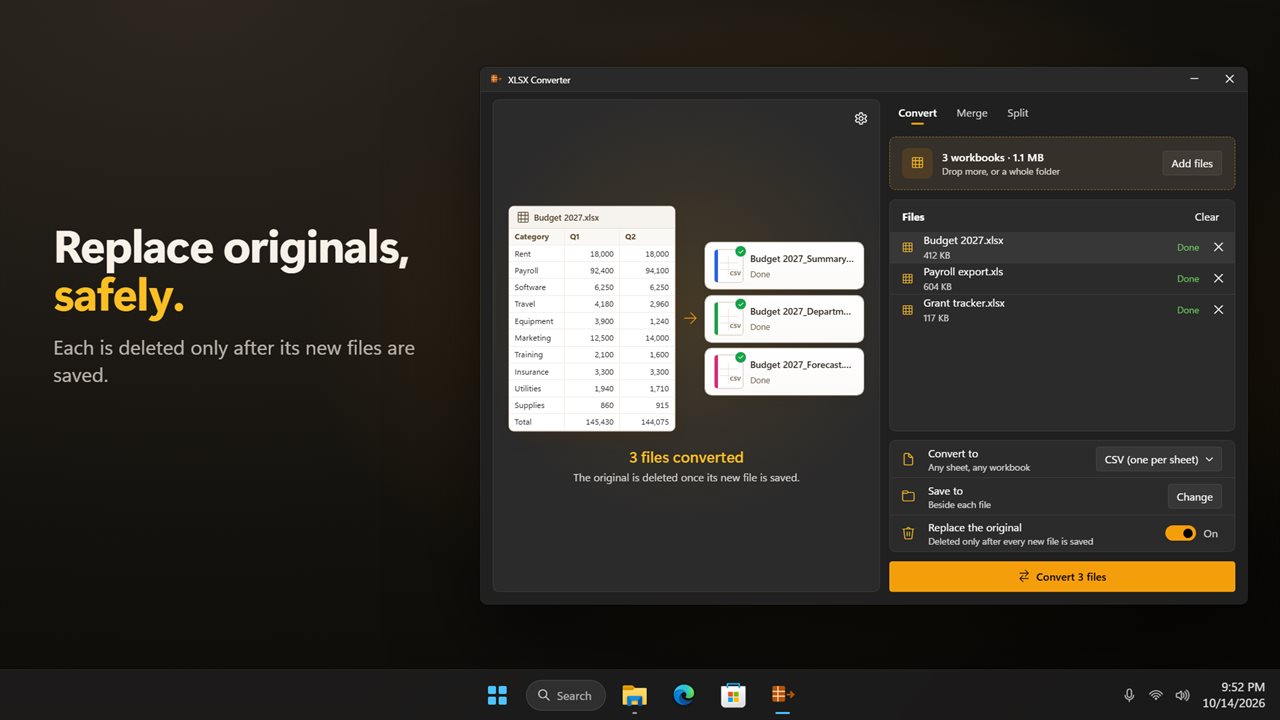Click the trash icon beside Replace the original
1280x720 pixels.
[x=908, y=533]
